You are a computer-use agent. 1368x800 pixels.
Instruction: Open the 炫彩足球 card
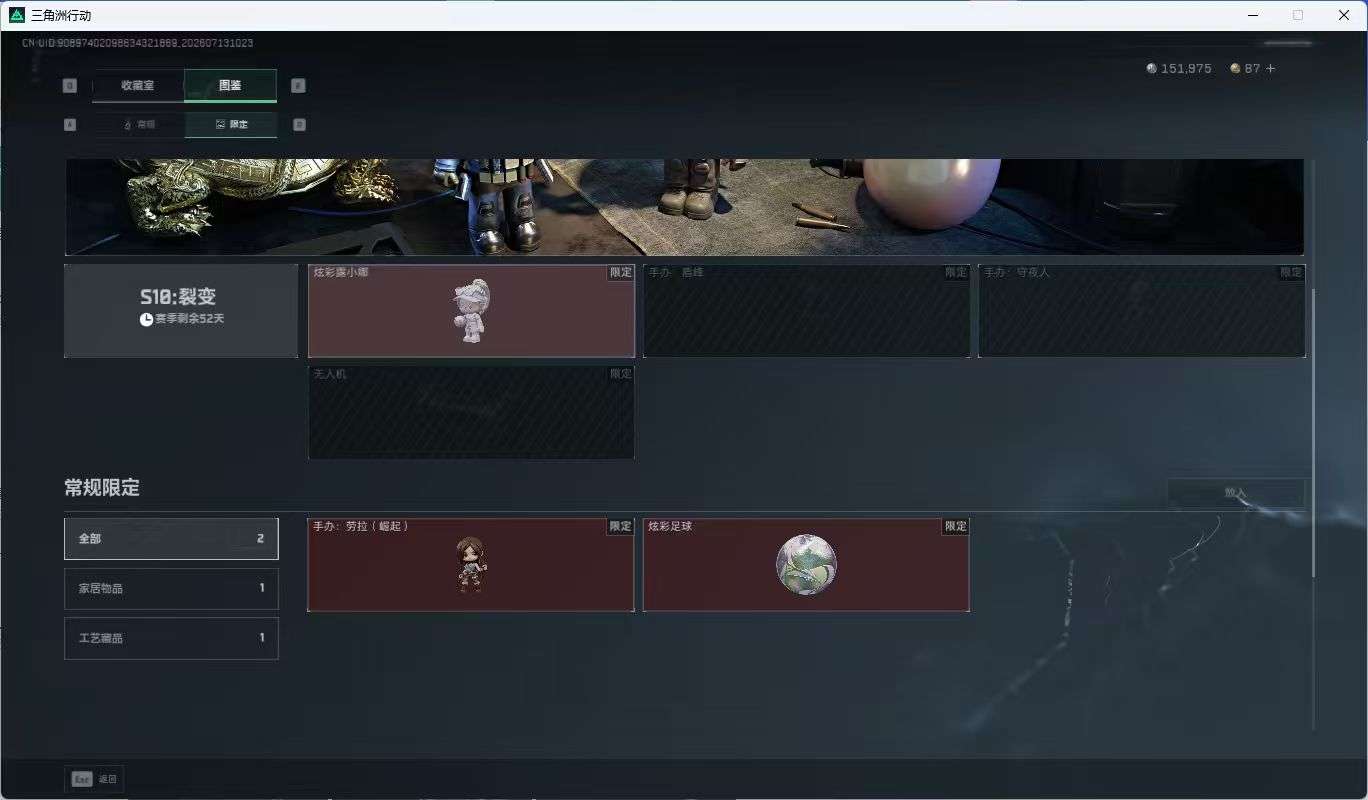click(806, 565)
